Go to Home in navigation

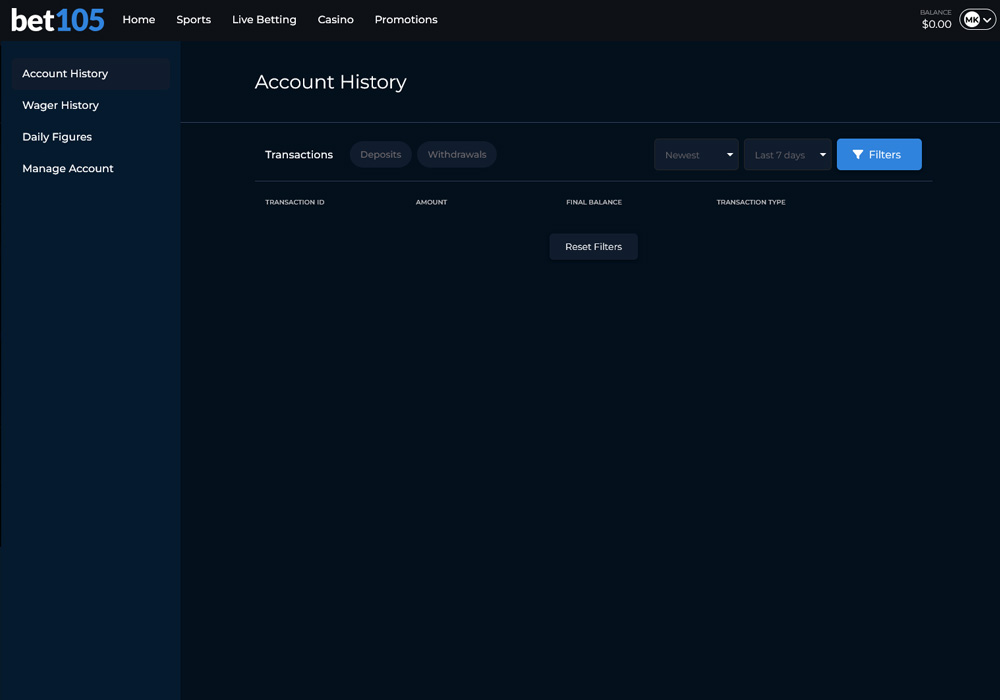139,20
